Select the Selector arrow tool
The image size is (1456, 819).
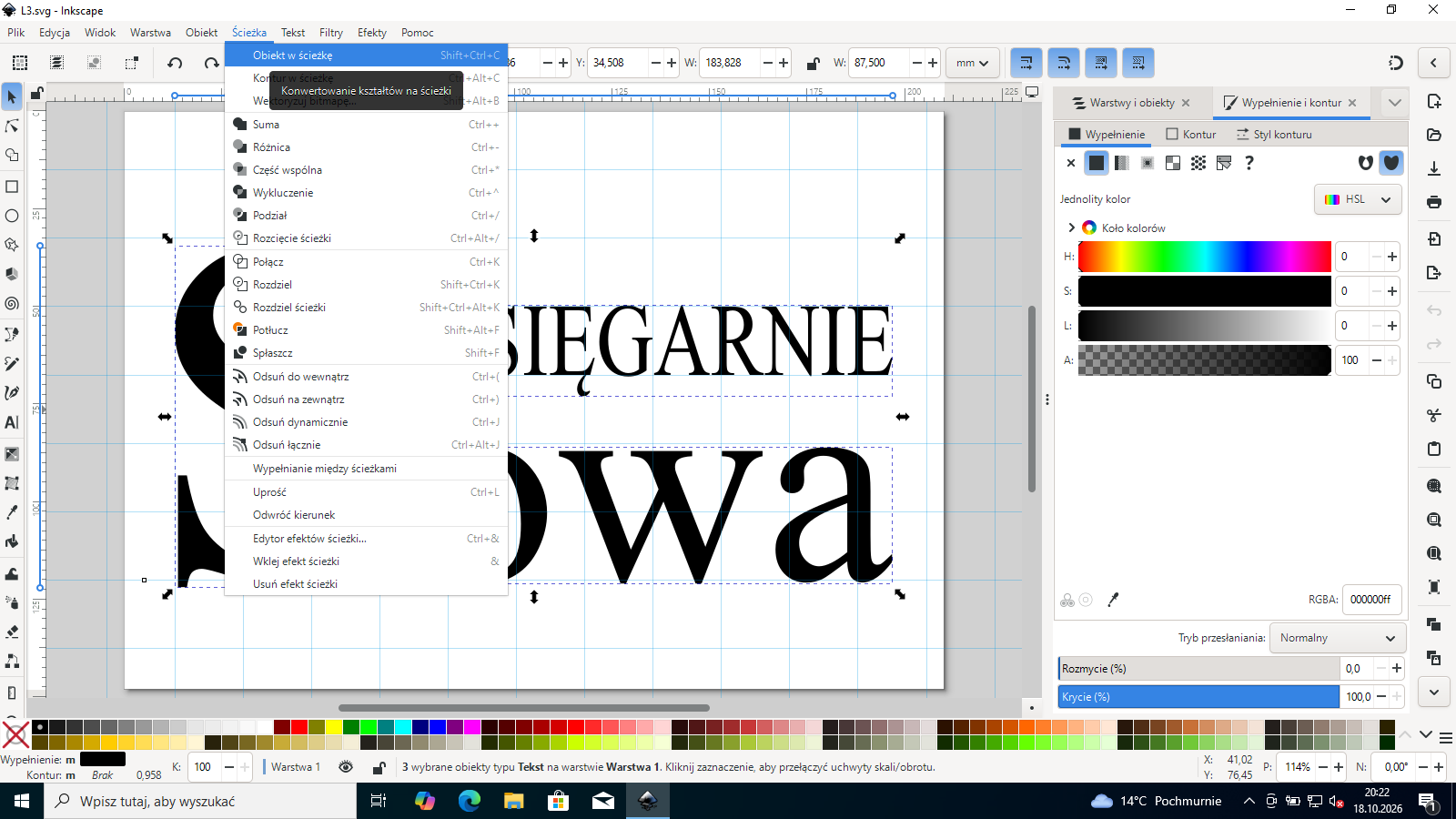coord(12,96)
